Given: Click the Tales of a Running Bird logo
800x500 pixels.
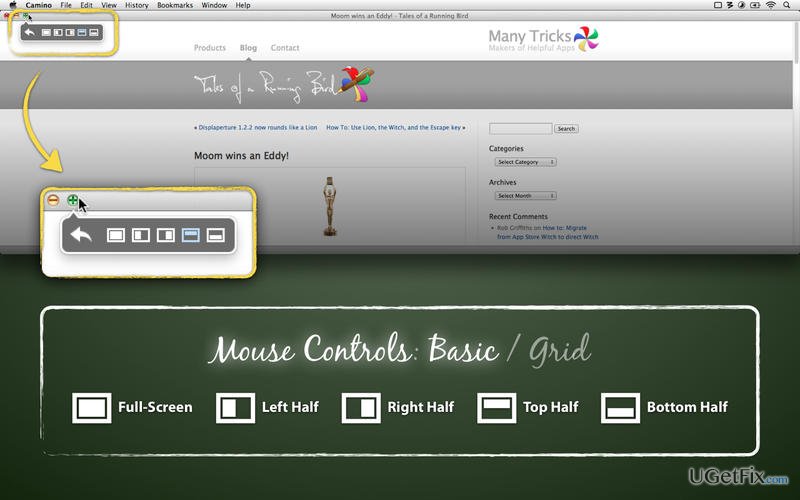Looking at the screenshot, I should 284,85.
